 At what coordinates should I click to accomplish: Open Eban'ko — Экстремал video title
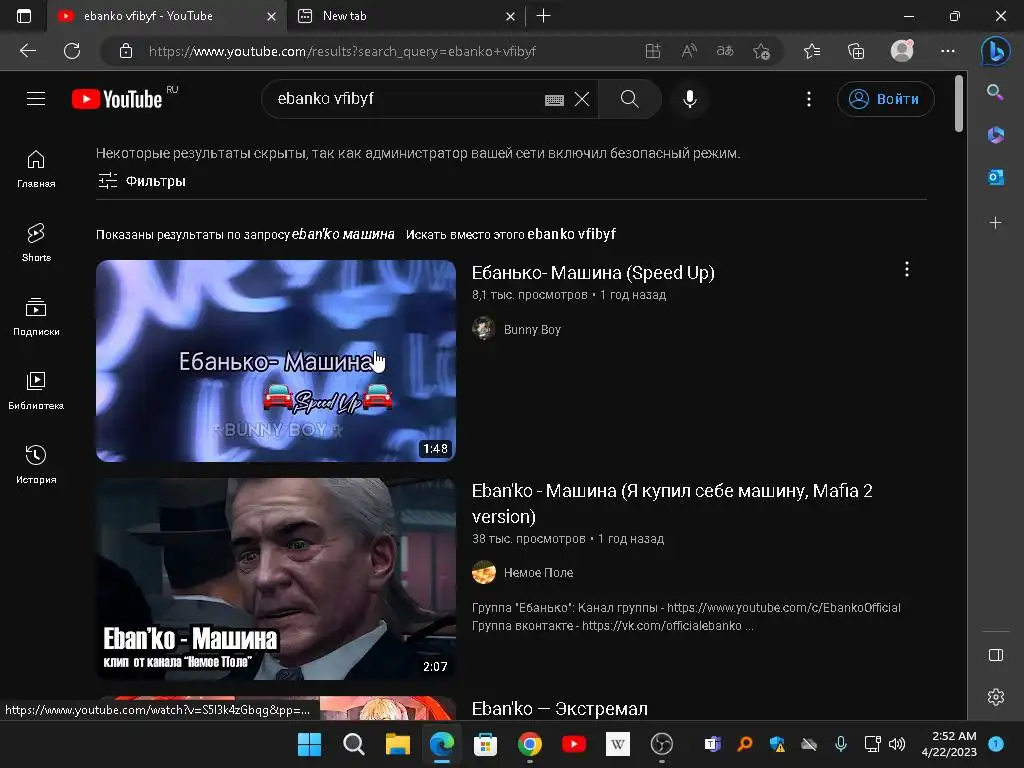[560, 709]
